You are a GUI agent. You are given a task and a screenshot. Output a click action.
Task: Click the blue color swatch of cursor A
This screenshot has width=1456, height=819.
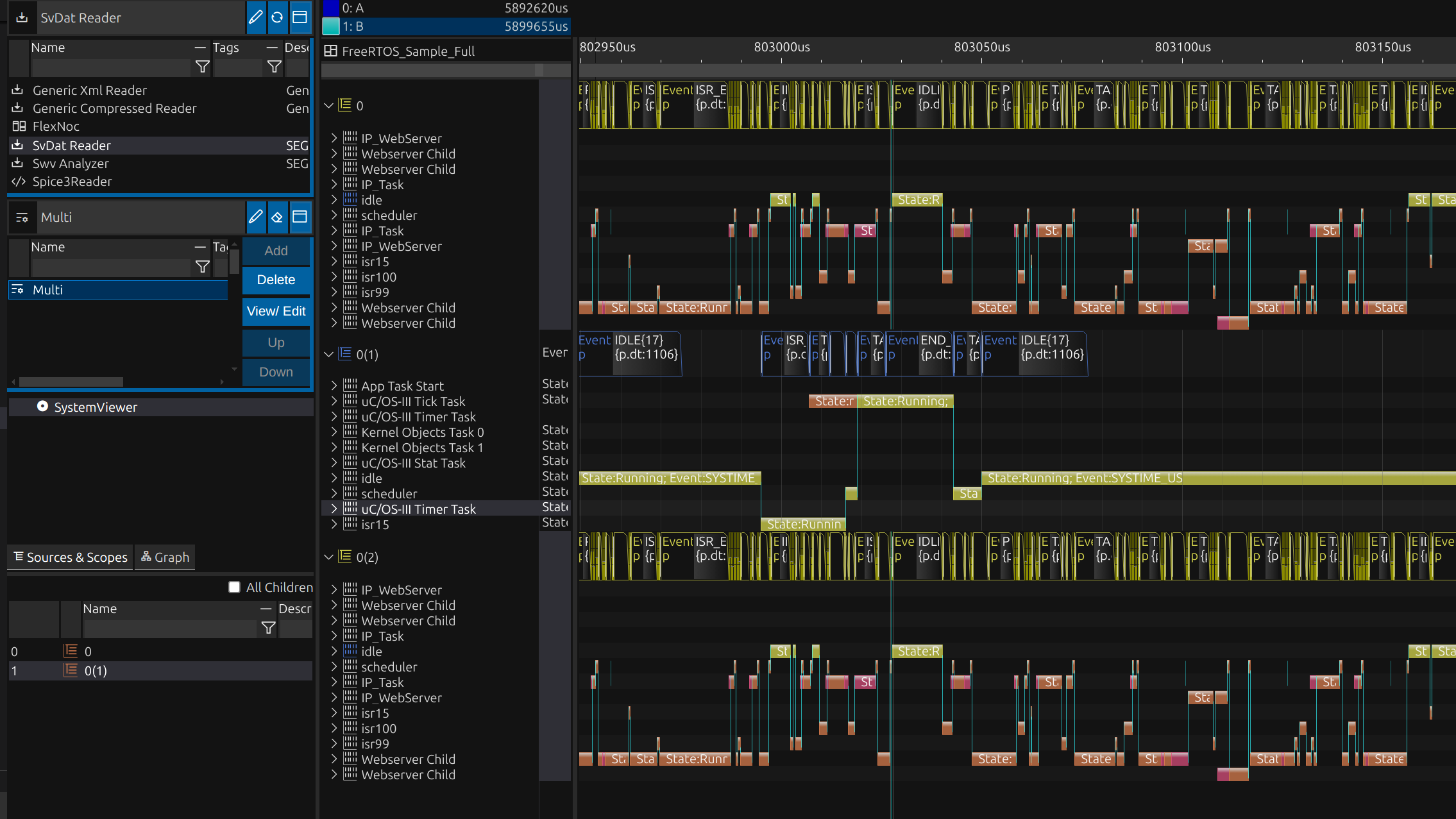330,8
